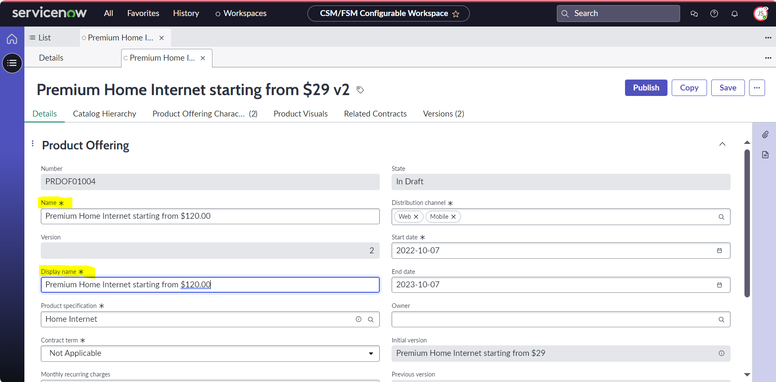
Task: Open the End date calendar picker
Action: [720, 285]
